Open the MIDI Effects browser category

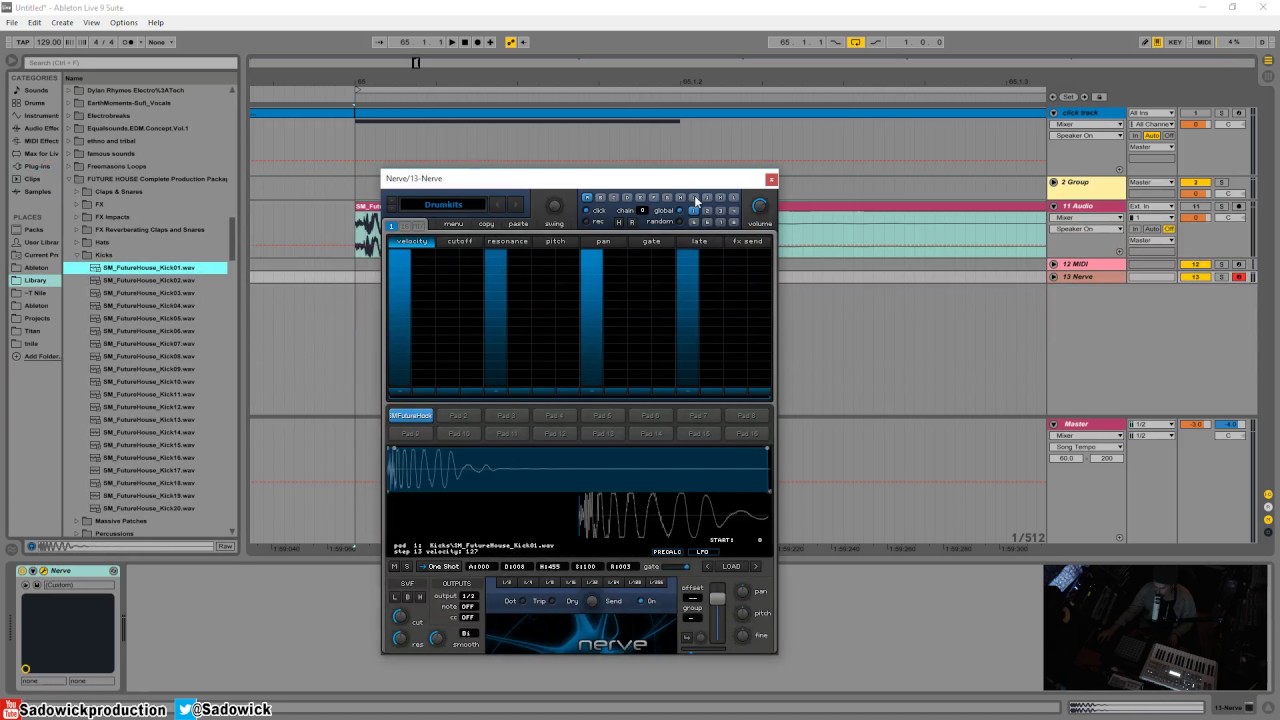pos(36,141)
